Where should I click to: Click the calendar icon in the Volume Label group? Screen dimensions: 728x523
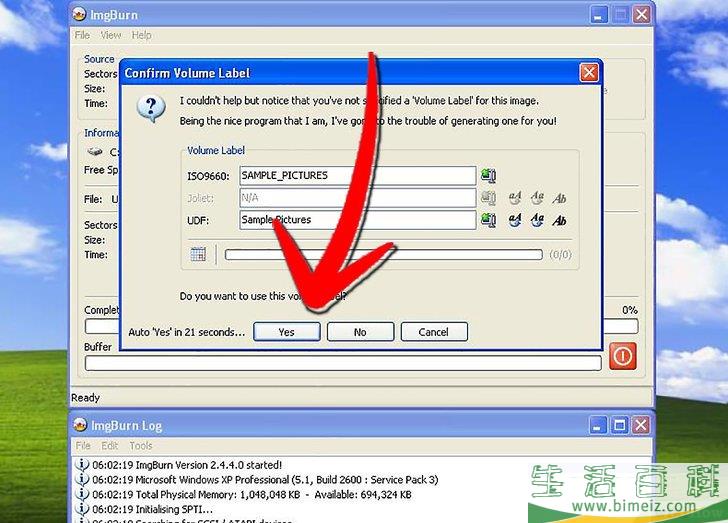tap(198, 254)
